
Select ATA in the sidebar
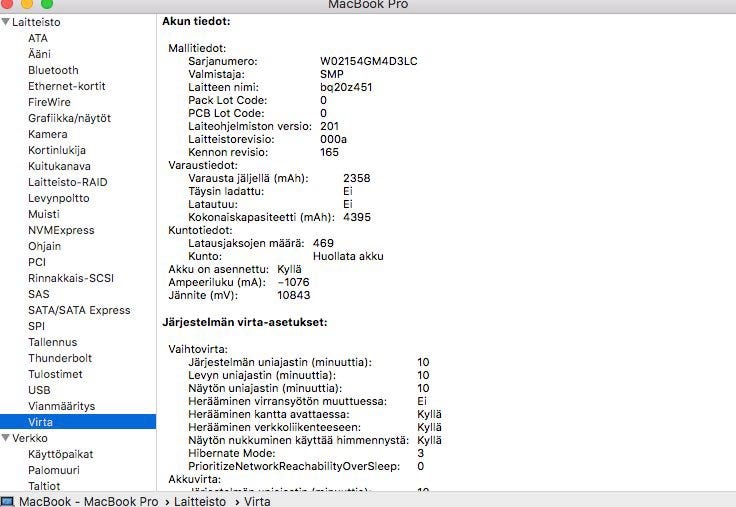[x=38, y=38]
